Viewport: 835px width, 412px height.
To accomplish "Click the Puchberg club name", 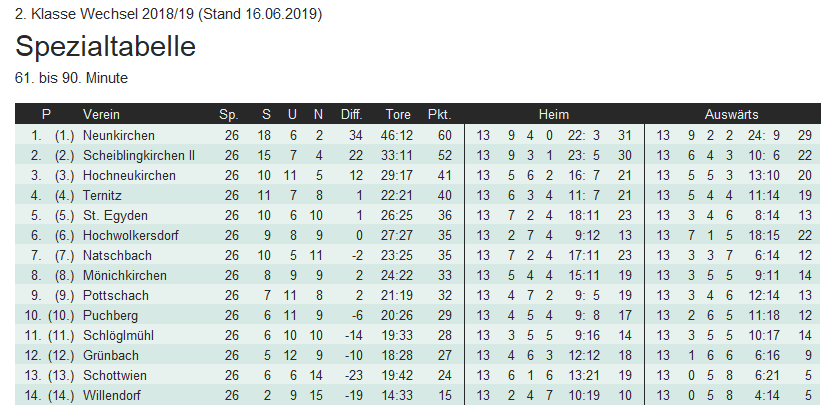I will click(110, 315).
